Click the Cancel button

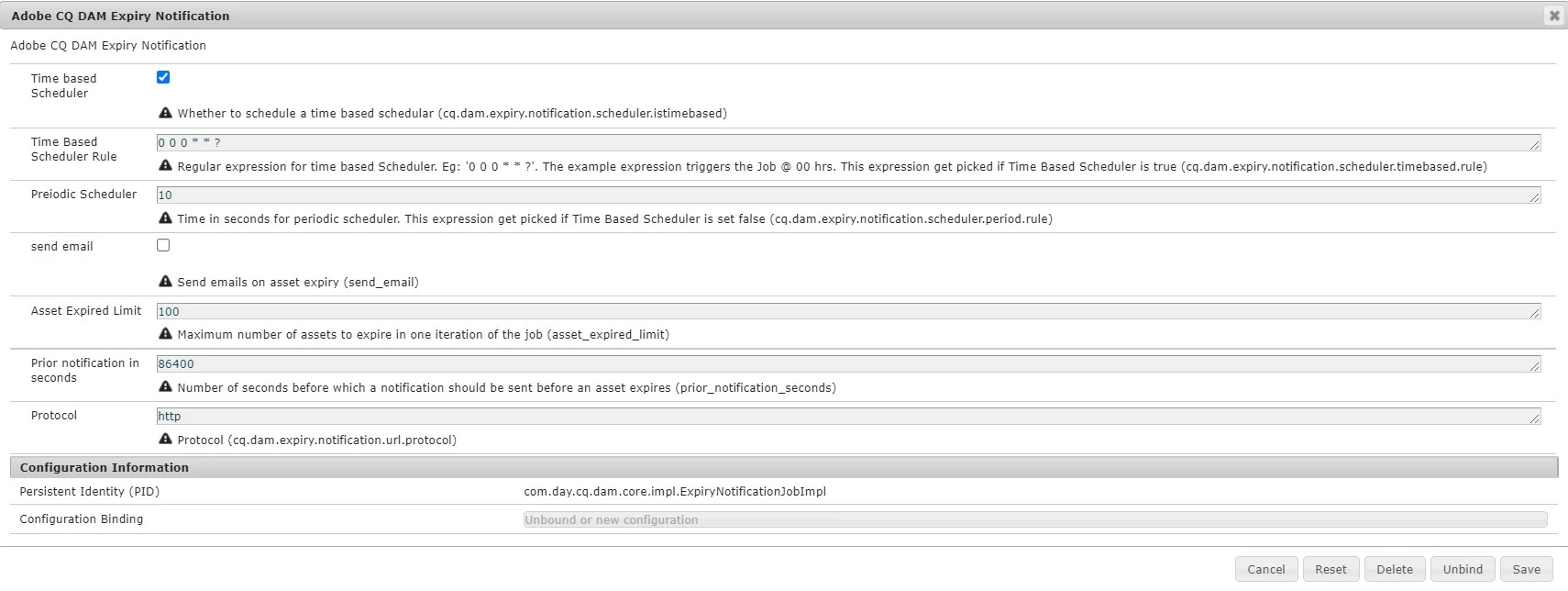coord(1266,569)
